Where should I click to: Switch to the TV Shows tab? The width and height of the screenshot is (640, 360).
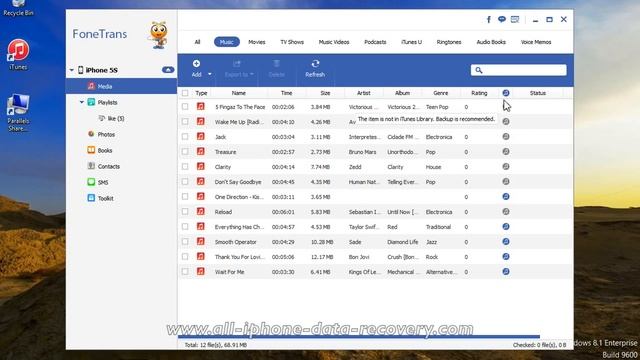[x=292, y=42]
